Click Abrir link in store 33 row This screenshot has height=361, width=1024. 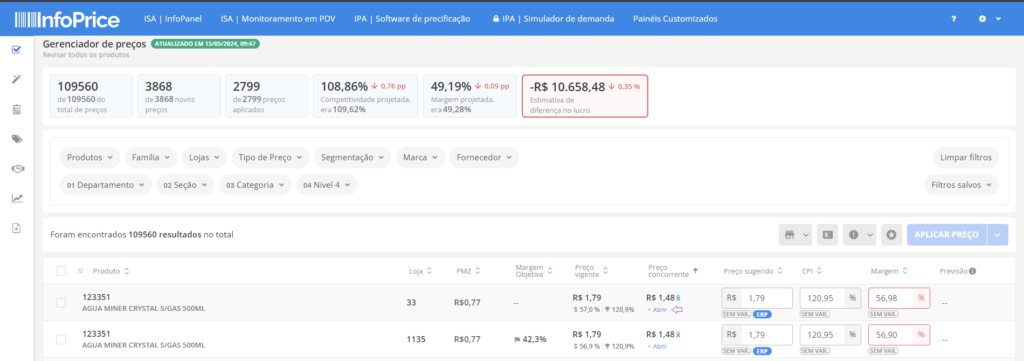pyautogui.click(x=657, y=310)
